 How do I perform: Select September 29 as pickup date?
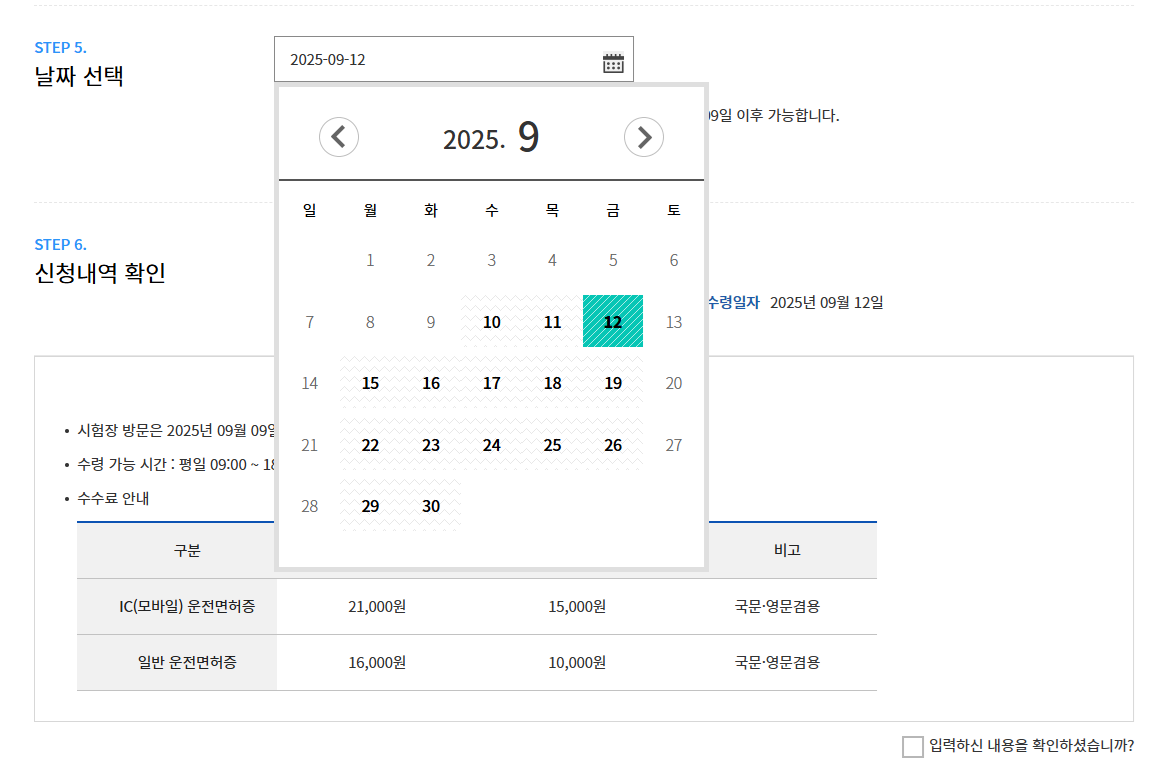click(370, 506)
